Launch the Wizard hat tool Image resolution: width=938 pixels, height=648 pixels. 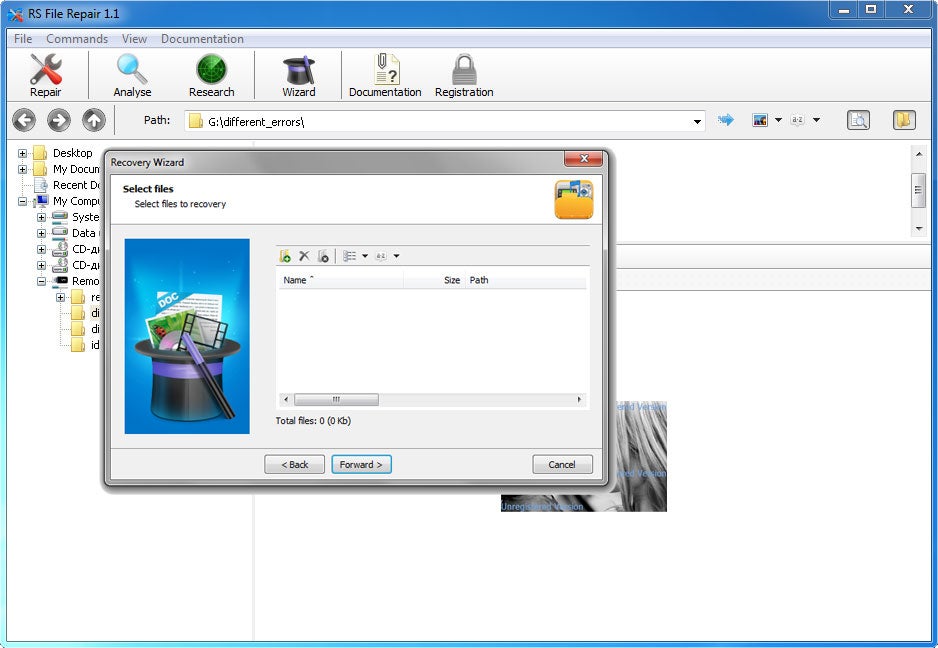(299, 75)
